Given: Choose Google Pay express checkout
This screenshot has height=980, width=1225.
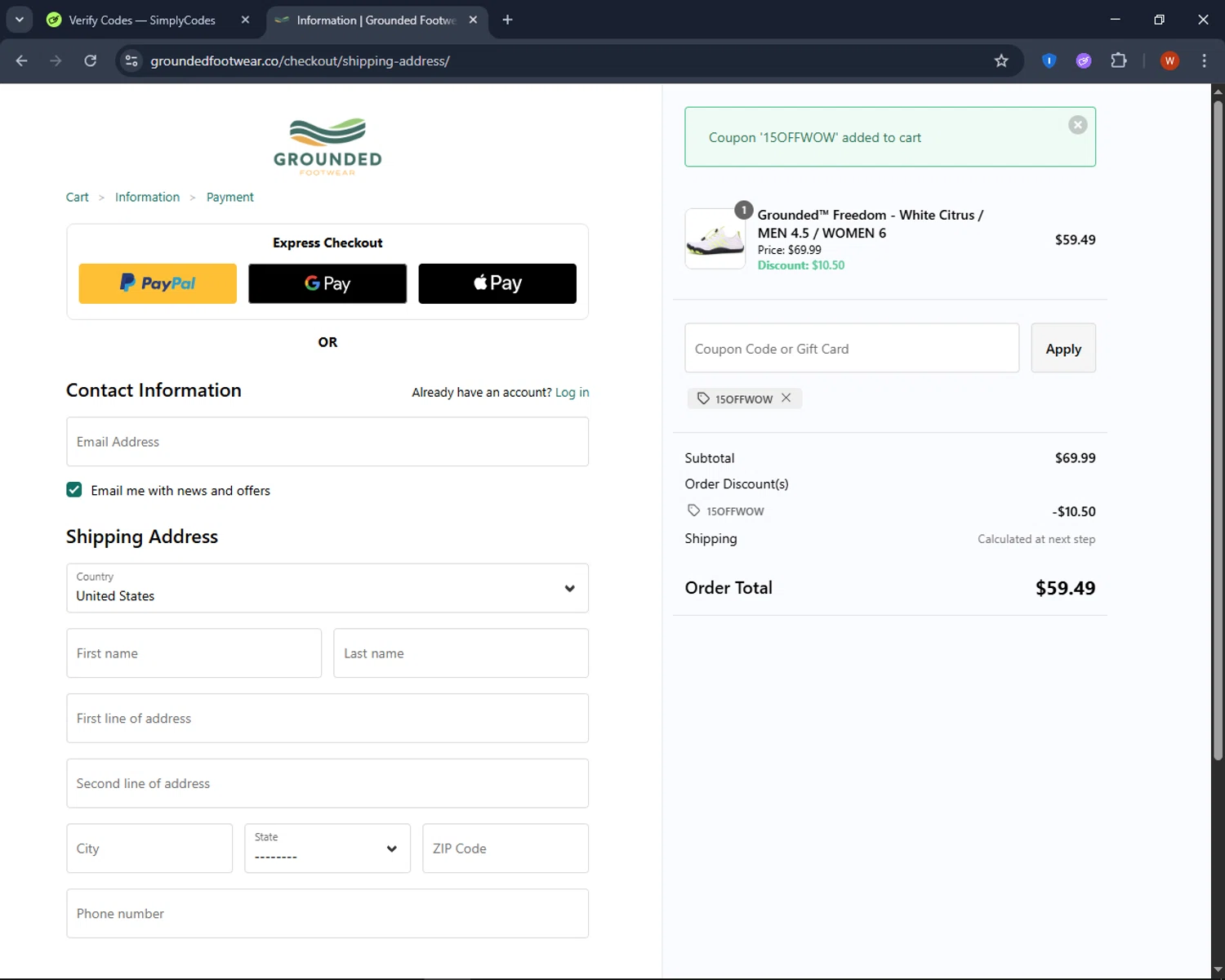Looking at the screenshot, I should click(x=327, y=283).
